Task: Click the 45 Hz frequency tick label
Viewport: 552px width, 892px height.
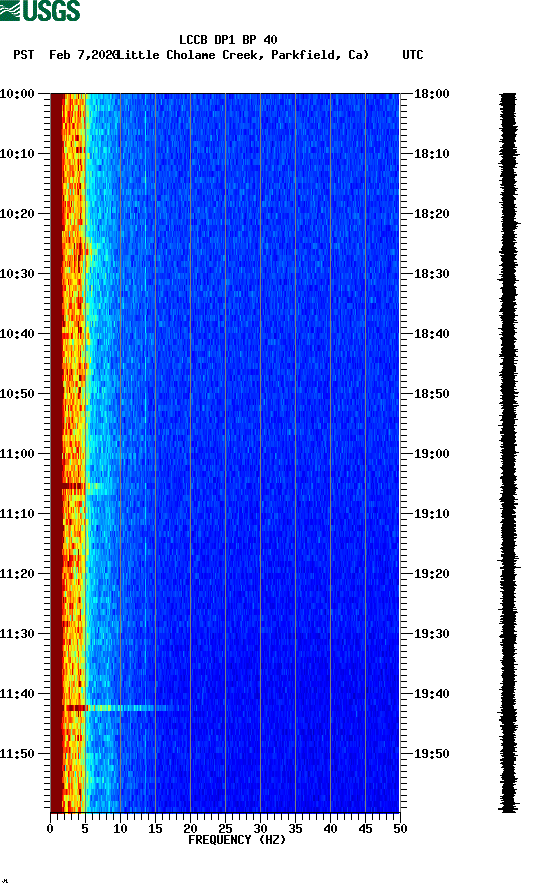Action: [x=365, y=829]
